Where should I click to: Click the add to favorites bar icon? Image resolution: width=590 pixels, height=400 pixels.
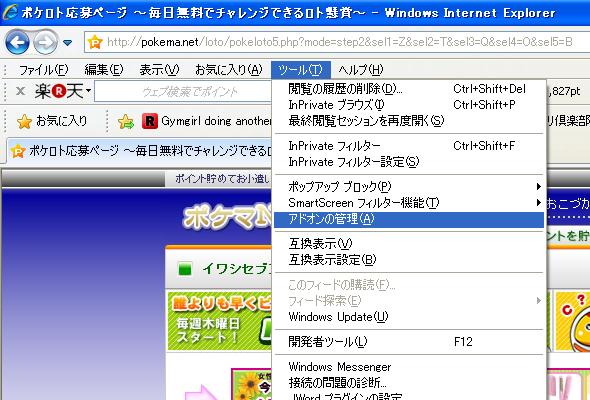tap(126, 122)
